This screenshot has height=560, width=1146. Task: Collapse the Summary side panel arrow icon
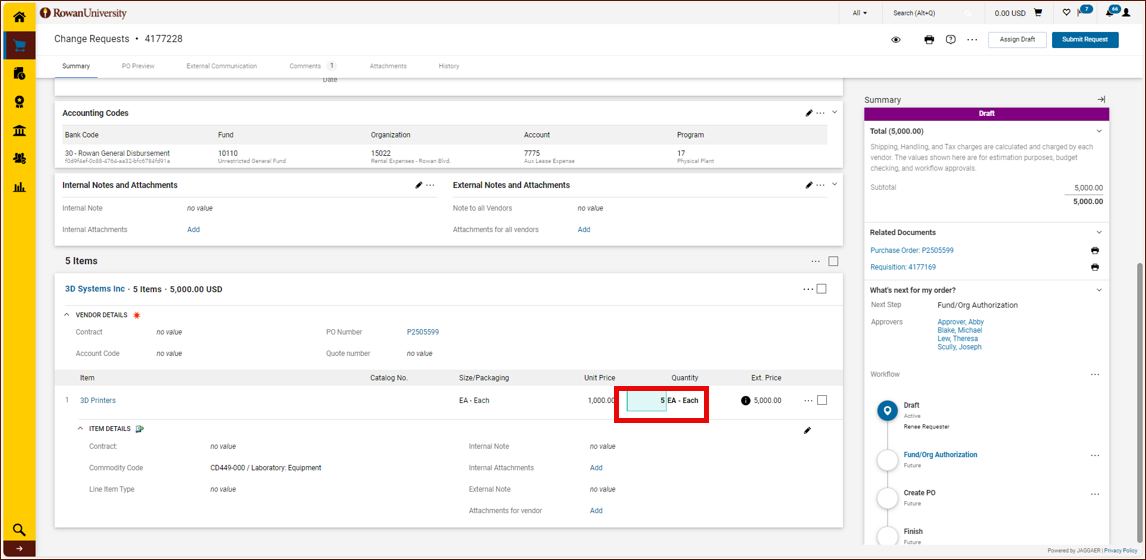[x=1101, y=99]
